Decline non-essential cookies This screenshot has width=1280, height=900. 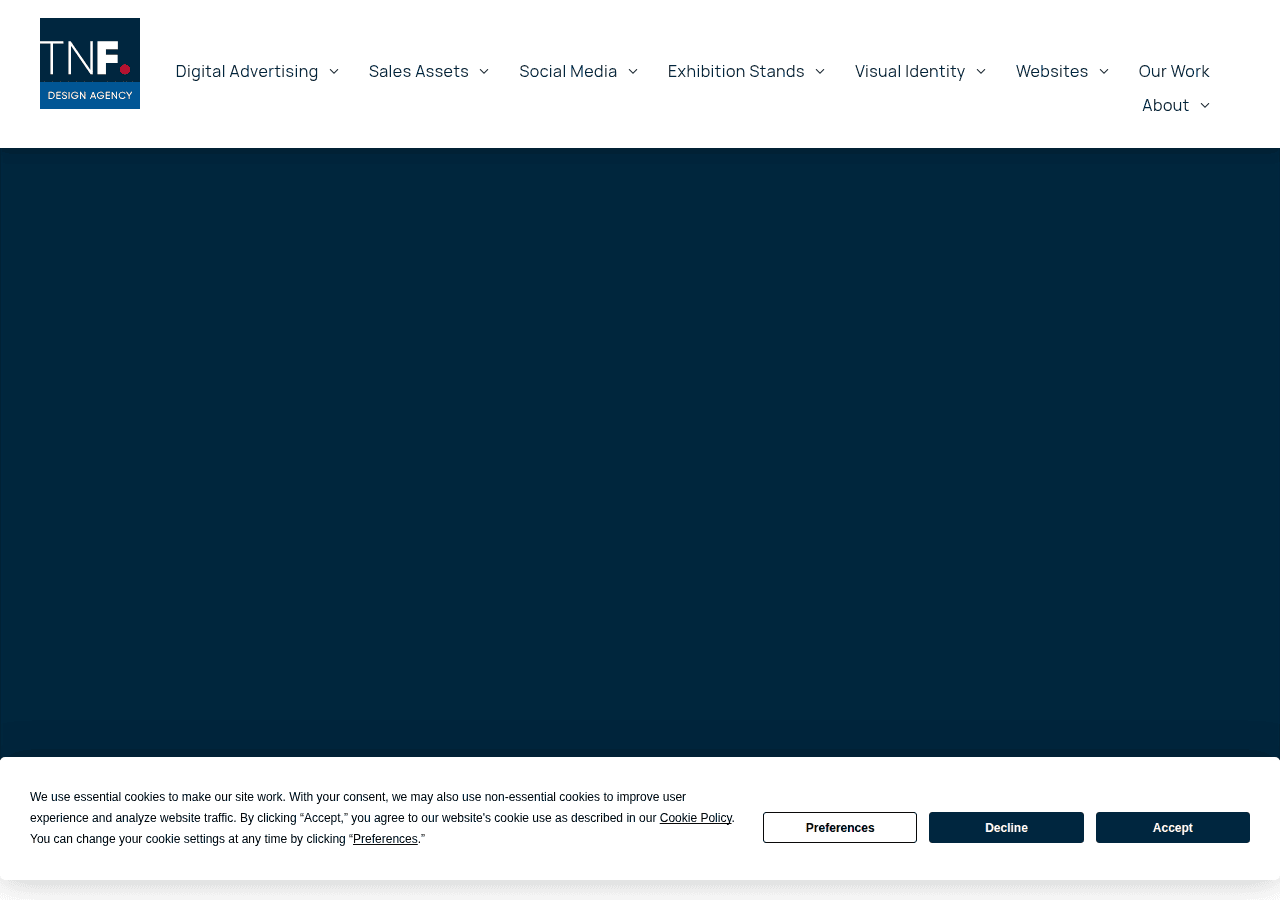[x=1006, y=828]
